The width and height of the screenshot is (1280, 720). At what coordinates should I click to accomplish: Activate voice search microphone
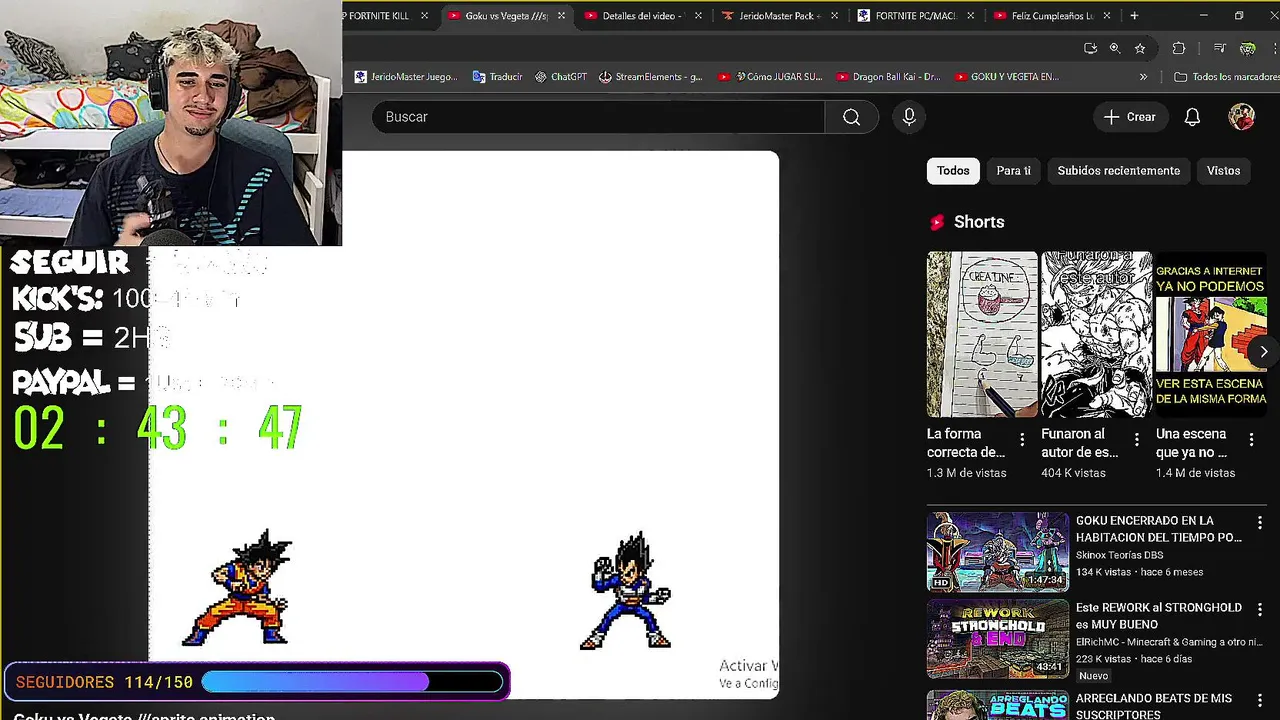pos(909,117)
